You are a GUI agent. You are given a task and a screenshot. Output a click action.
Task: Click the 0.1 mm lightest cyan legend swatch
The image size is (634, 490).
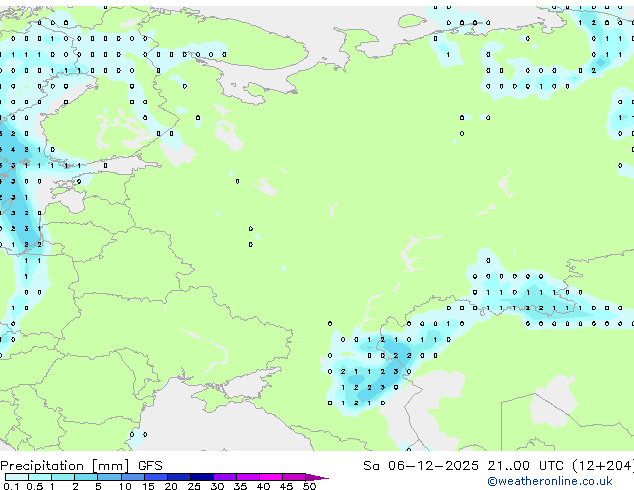point(17,477)
